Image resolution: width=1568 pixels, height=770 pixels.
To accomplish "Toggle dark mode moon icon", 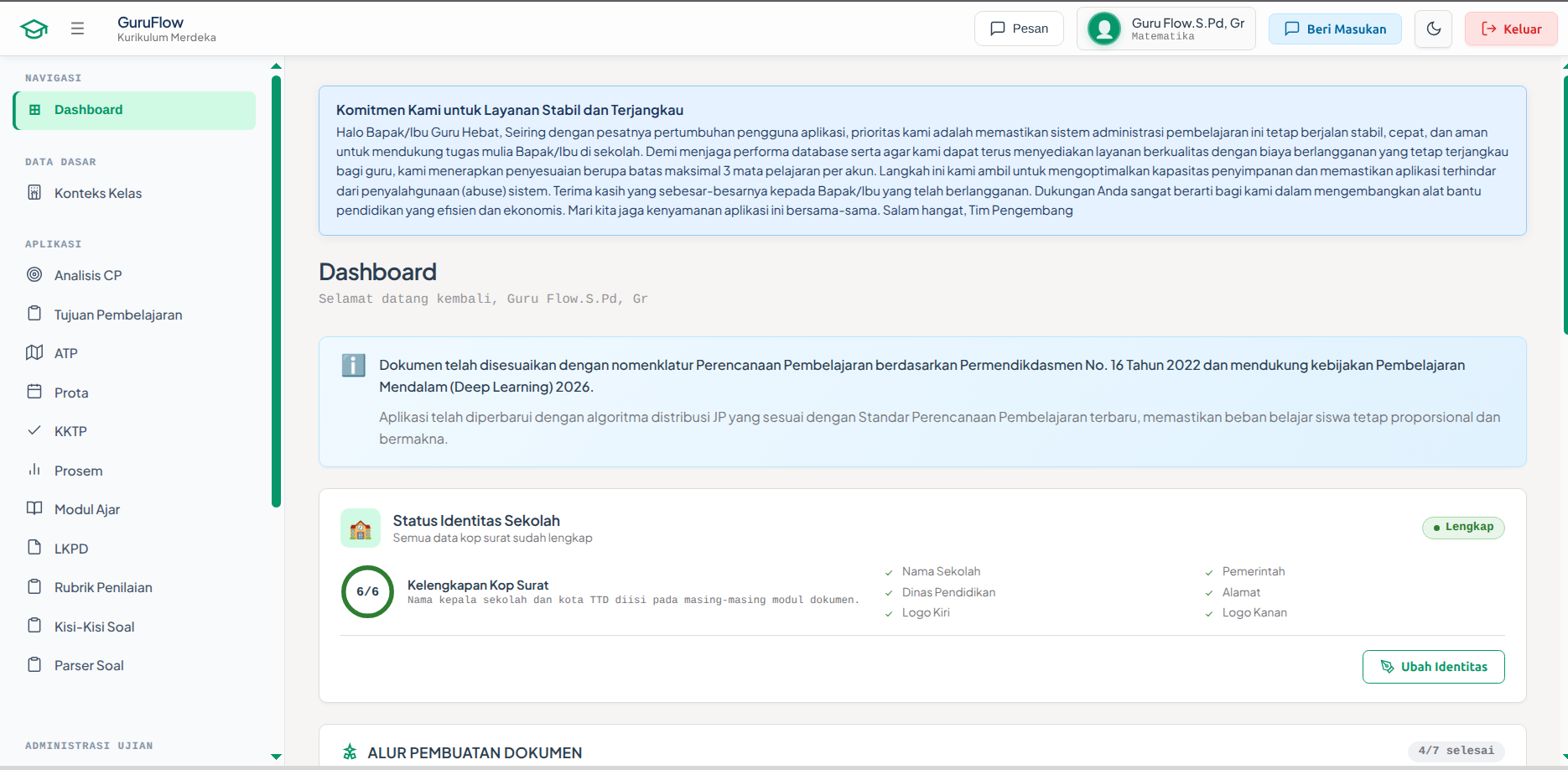I will (1434, 29).
